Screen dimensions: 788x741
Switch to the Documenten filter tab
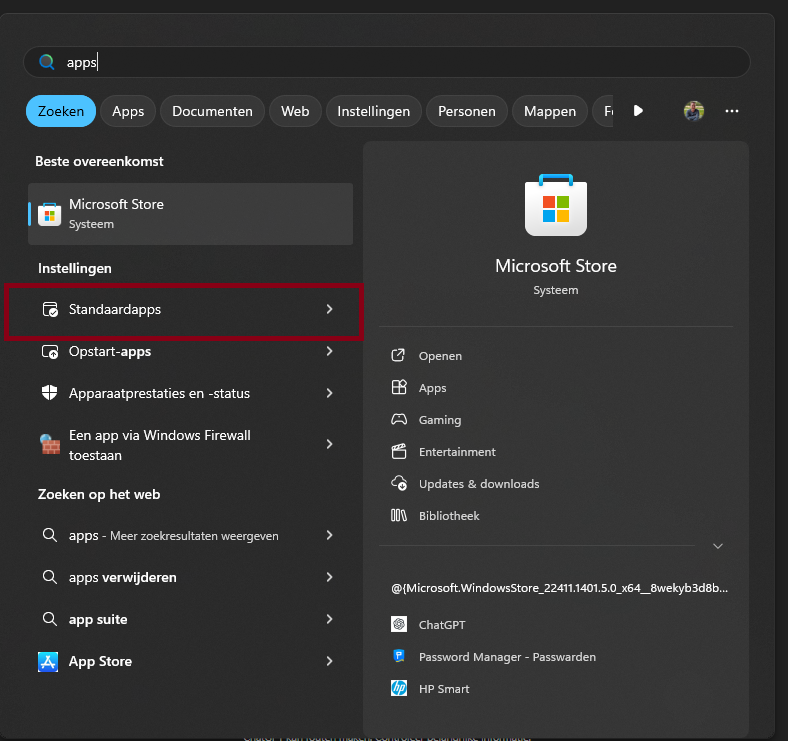pos(213,111)
